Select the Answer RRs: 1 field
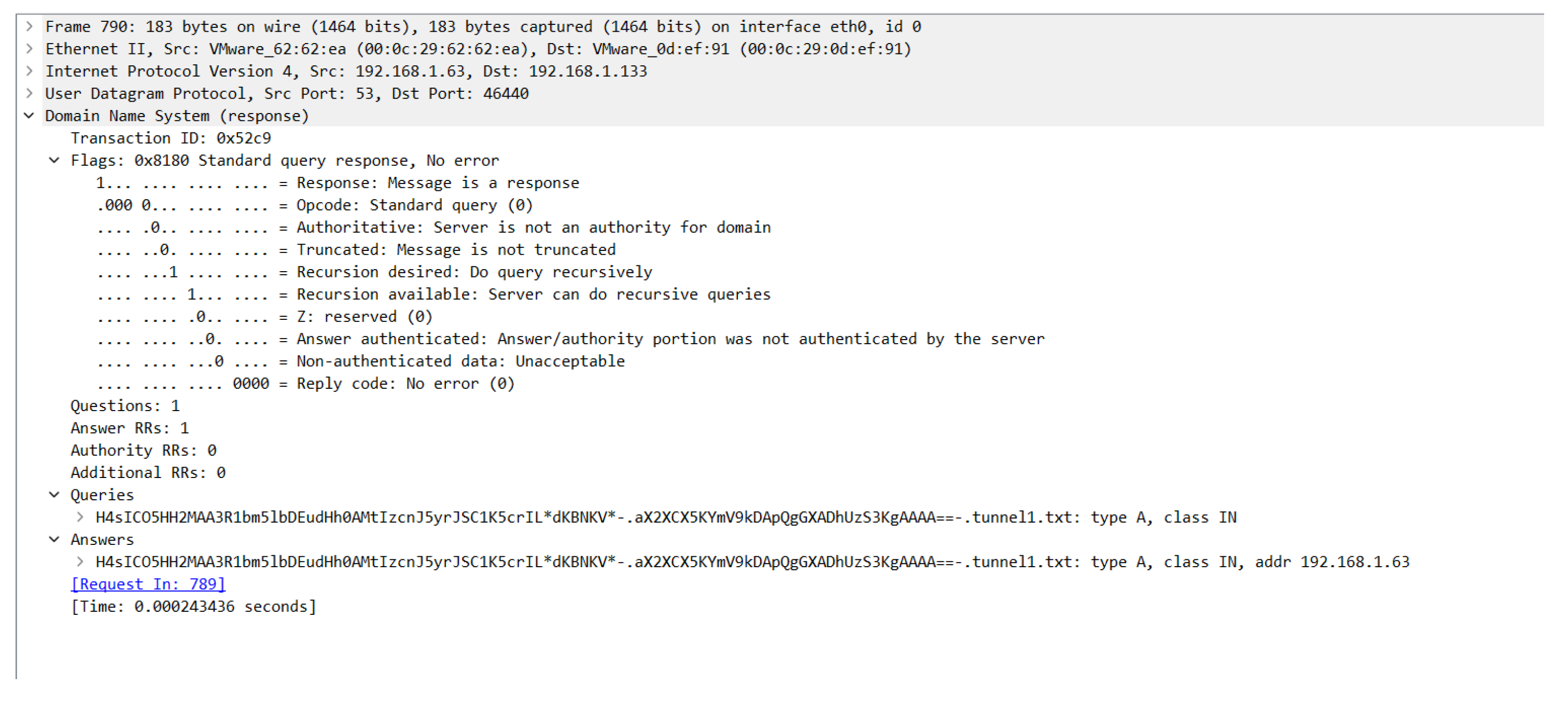The image size is (1568, 703). [x=129, y=429]
